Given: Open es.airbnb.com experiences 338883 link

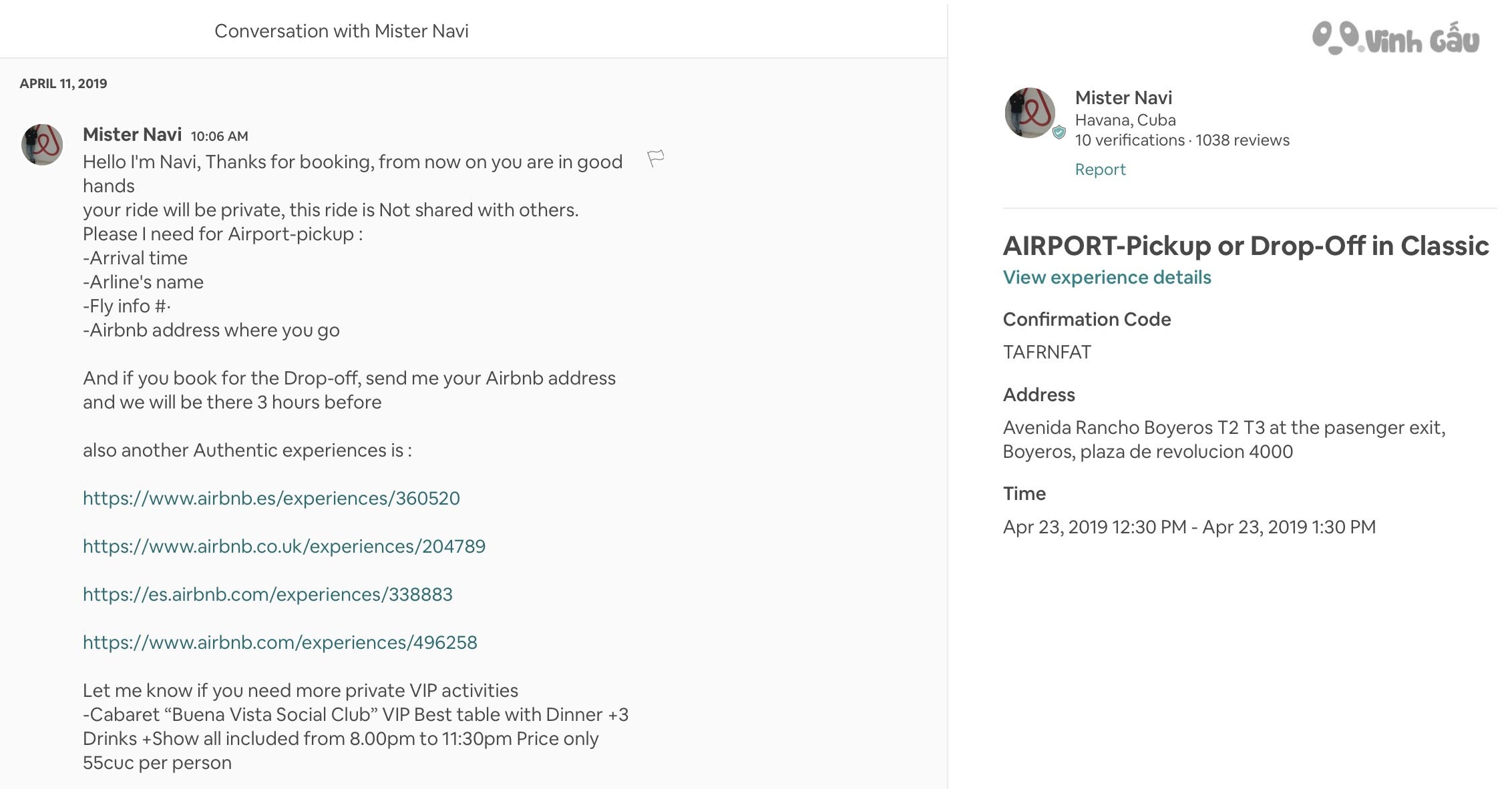Looking at the screenshot, I should tap(268, 594).
